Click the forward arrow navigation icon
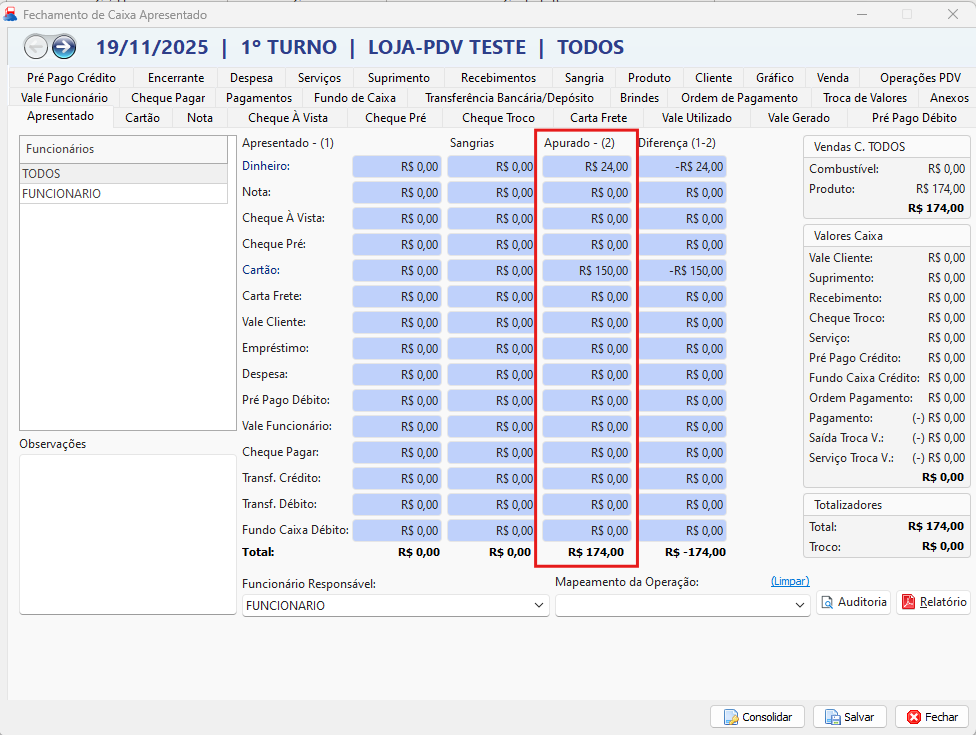 tap(64, 47)
